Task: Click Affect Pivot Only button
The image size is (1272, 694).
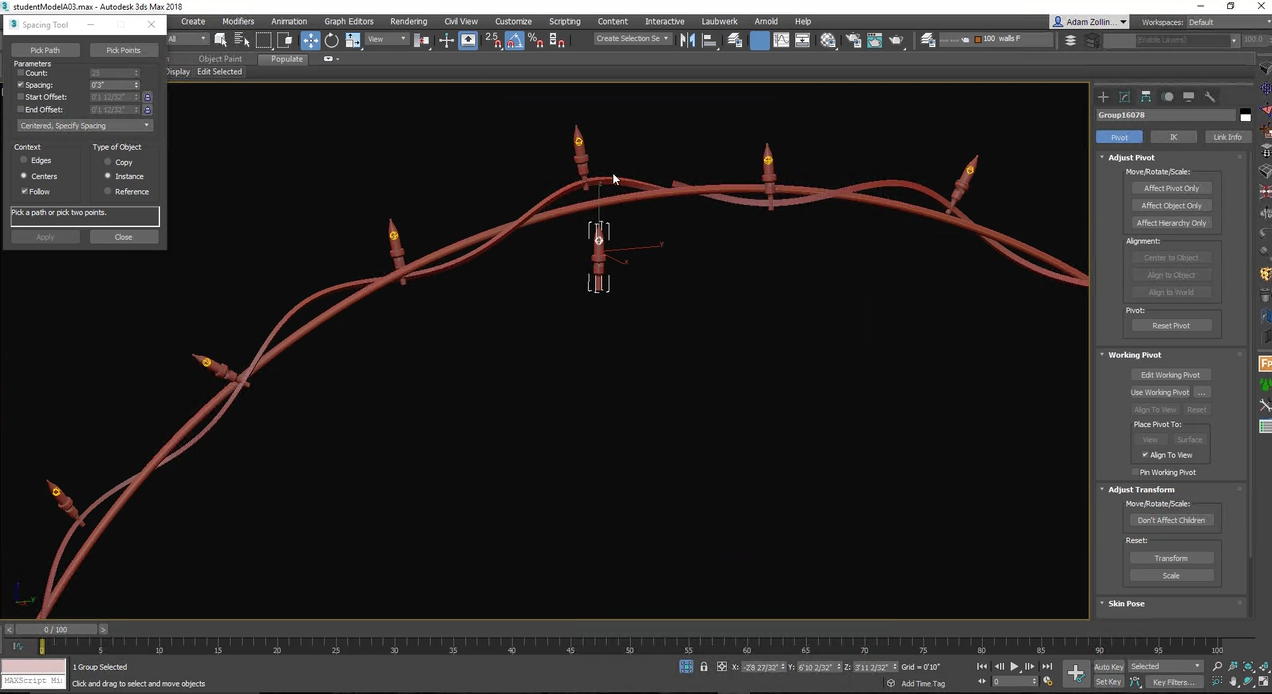Action: point(1171,188)
